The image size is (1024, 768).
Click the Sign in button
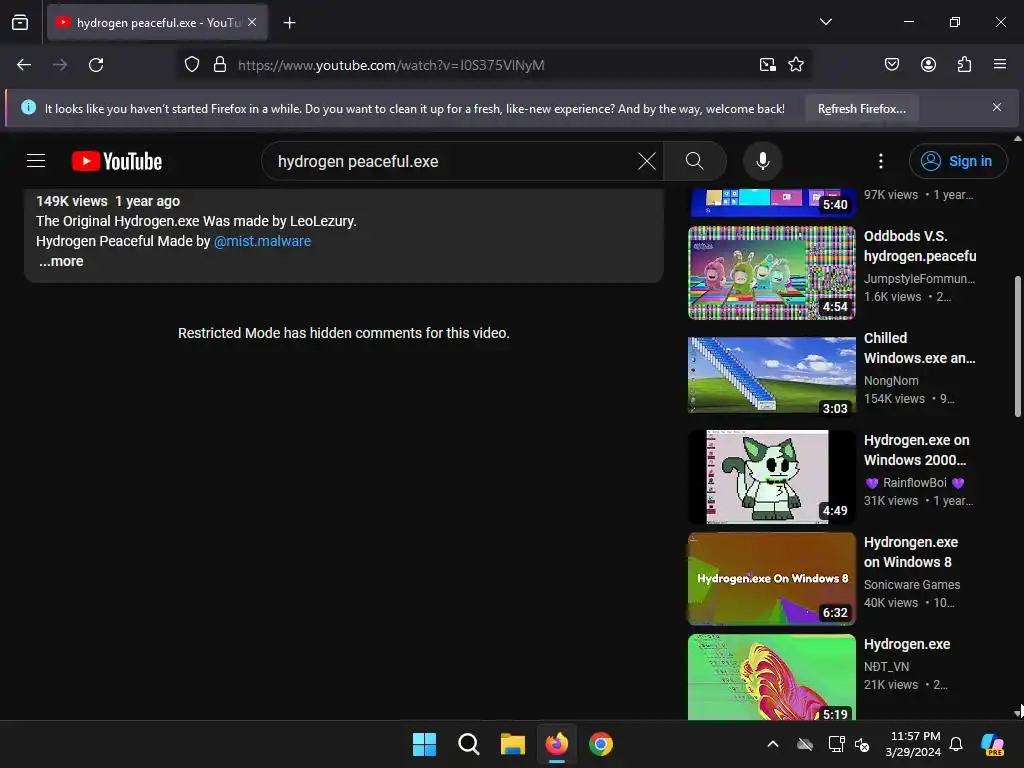pos(957,161)
